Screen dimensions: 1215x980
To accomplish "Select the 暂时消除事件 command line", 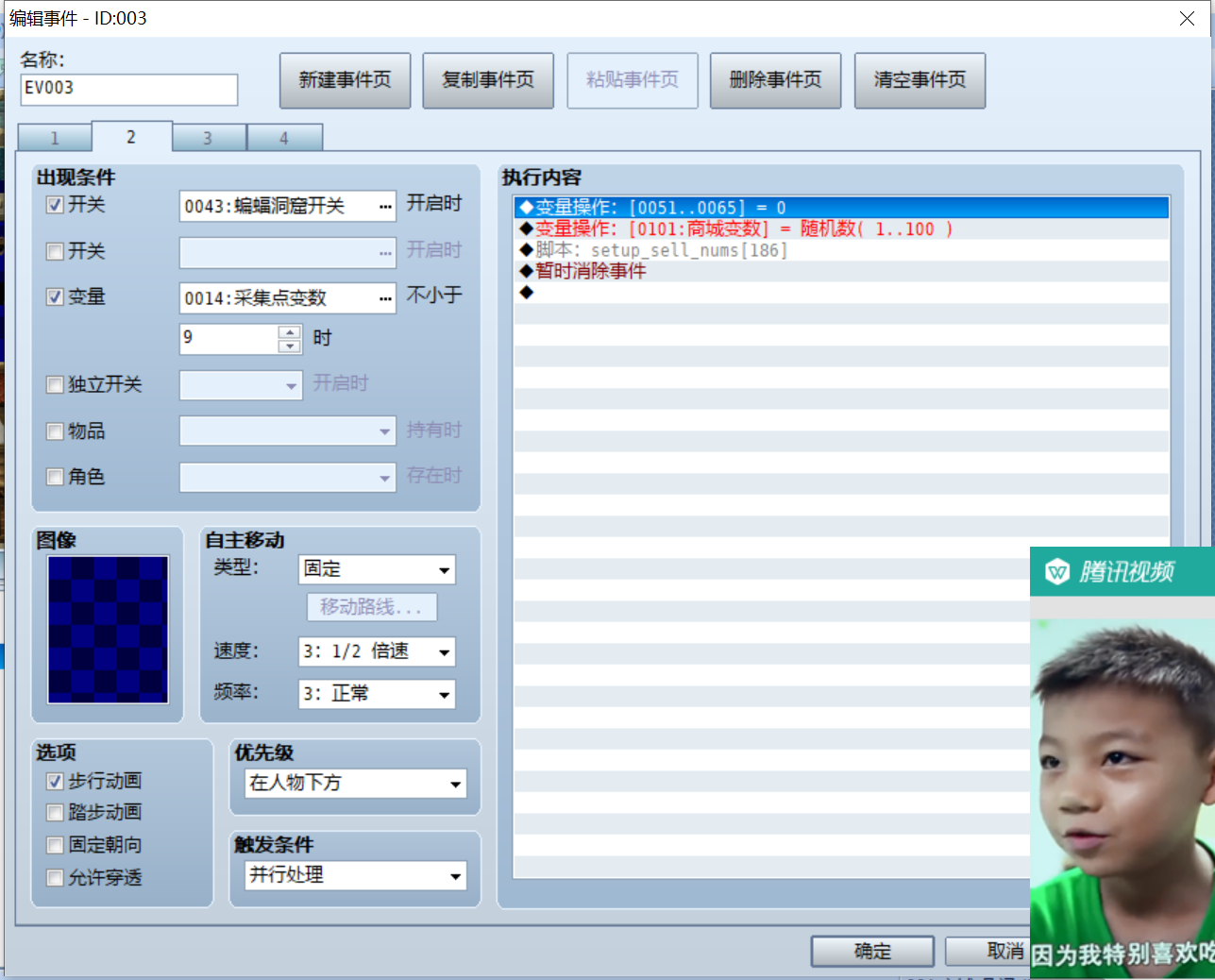I will pyautogui.click(x=843, y=271).
